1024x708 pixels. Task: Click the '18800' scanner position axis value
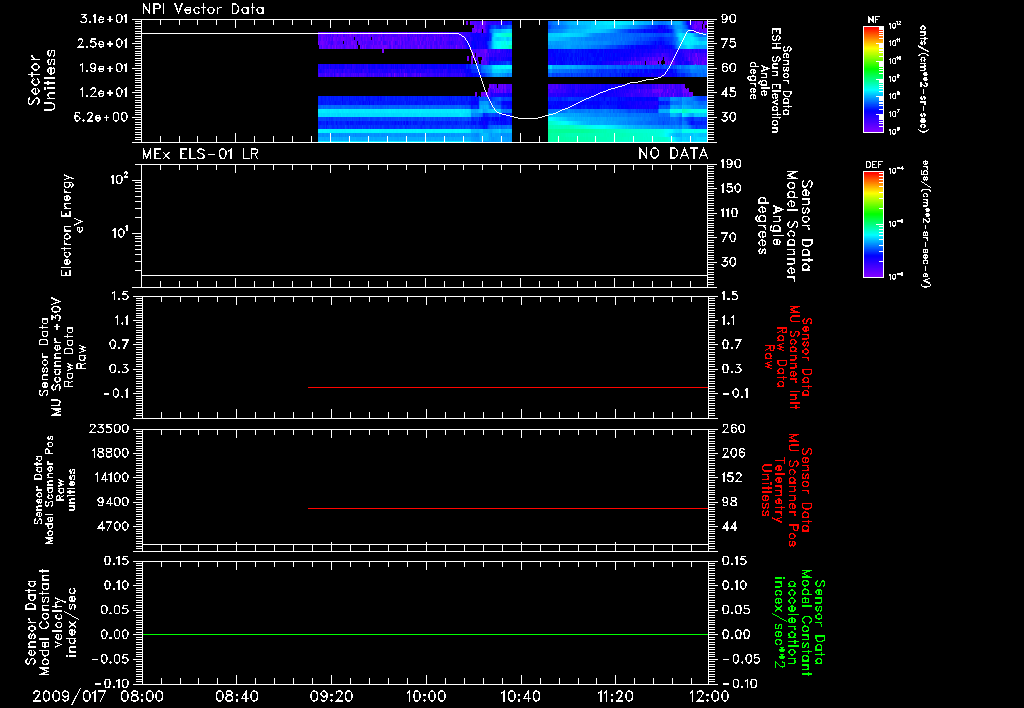pos(108,453)
